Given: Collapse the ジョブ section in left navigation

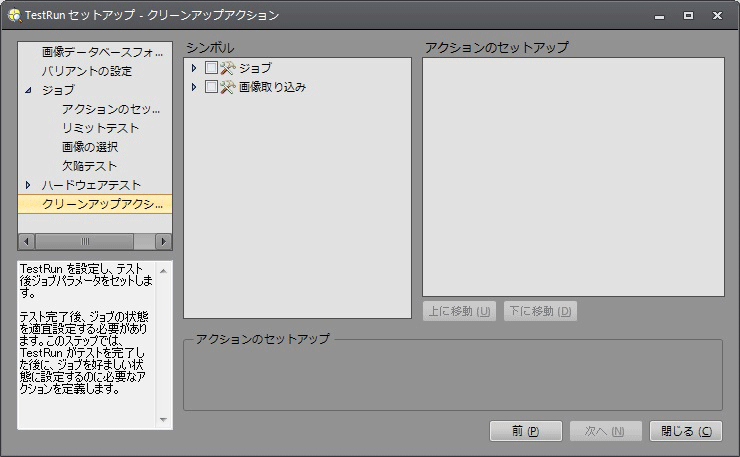Looking at the screenshot, I should tap(28, 90).
